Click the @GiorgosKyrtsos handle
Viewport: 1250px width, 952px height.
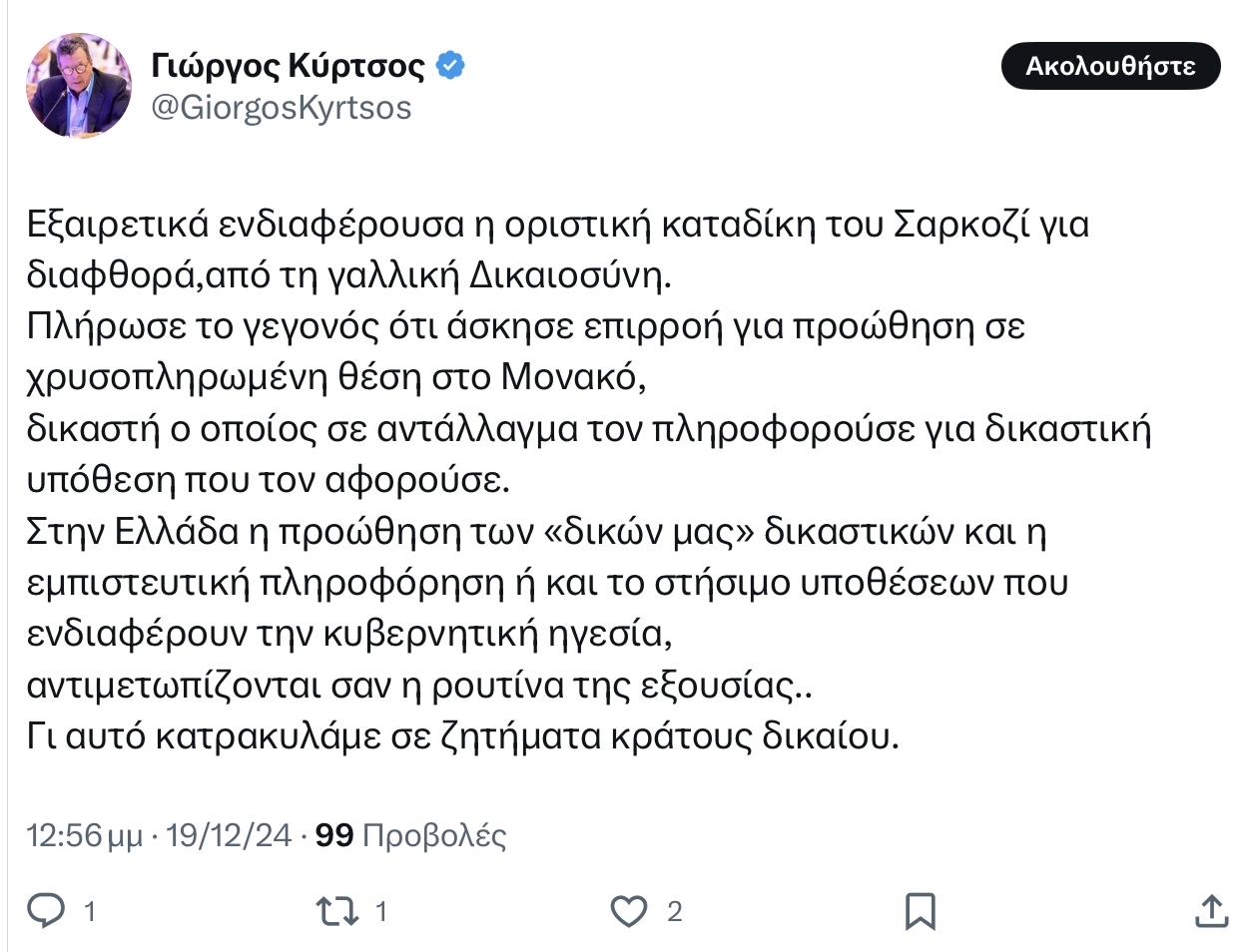[281, 107]
